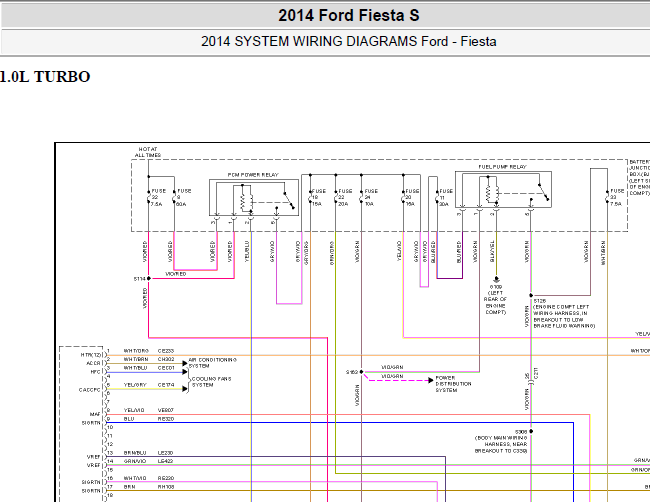Click the PCM power relay switch contact
The height and width of the screenshot is (502, 650).
(x=289, y=201)
